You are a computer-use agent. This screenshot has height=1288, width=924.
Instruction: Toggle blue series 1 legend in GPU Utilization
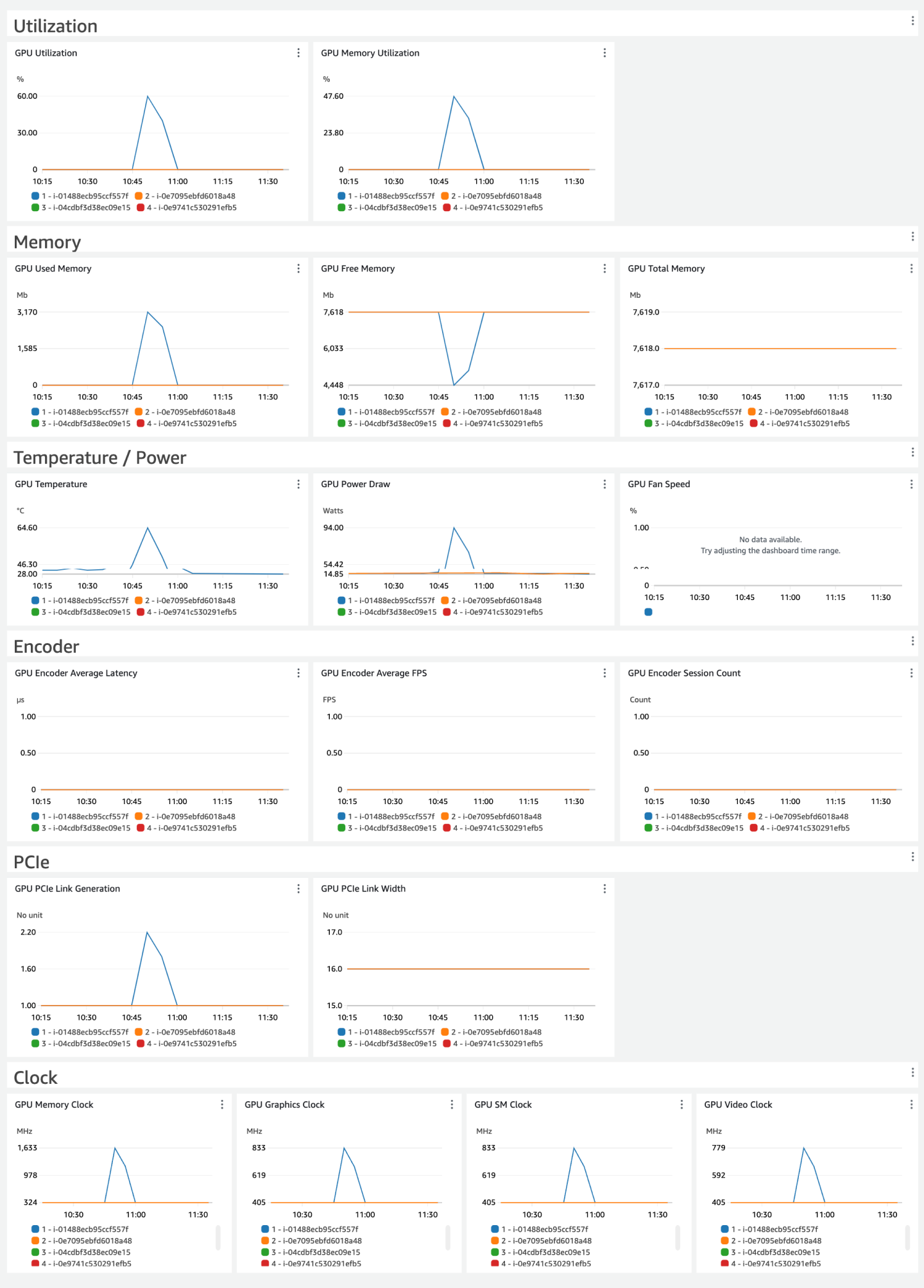coord(36,196)
